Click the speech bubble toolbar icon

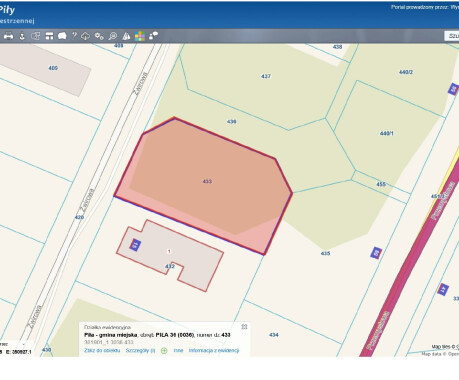tap(62, 36)
